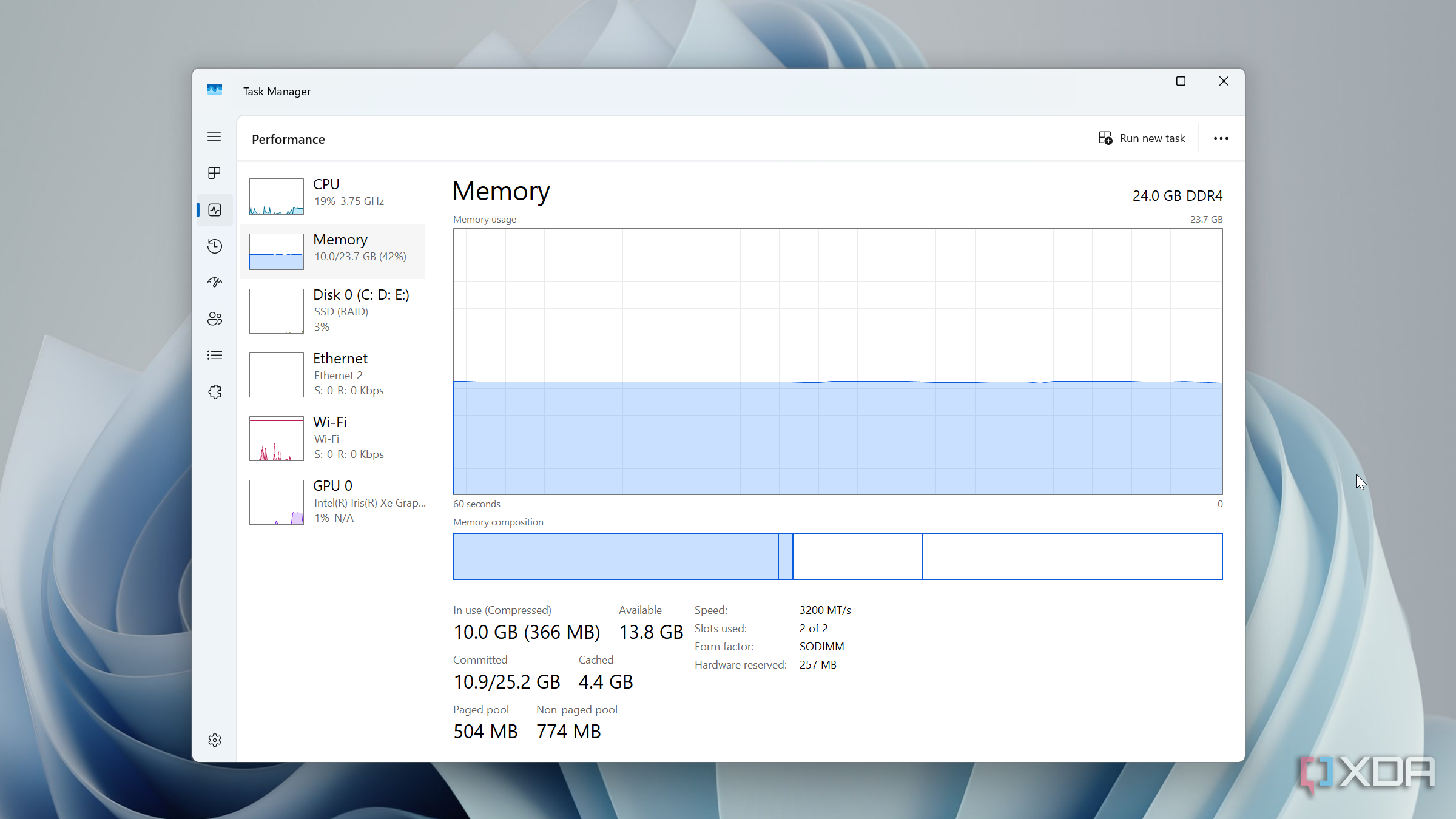Click the '10.9/25.2 GB' committed value
1456x819 pixels.
pos(507,682)
